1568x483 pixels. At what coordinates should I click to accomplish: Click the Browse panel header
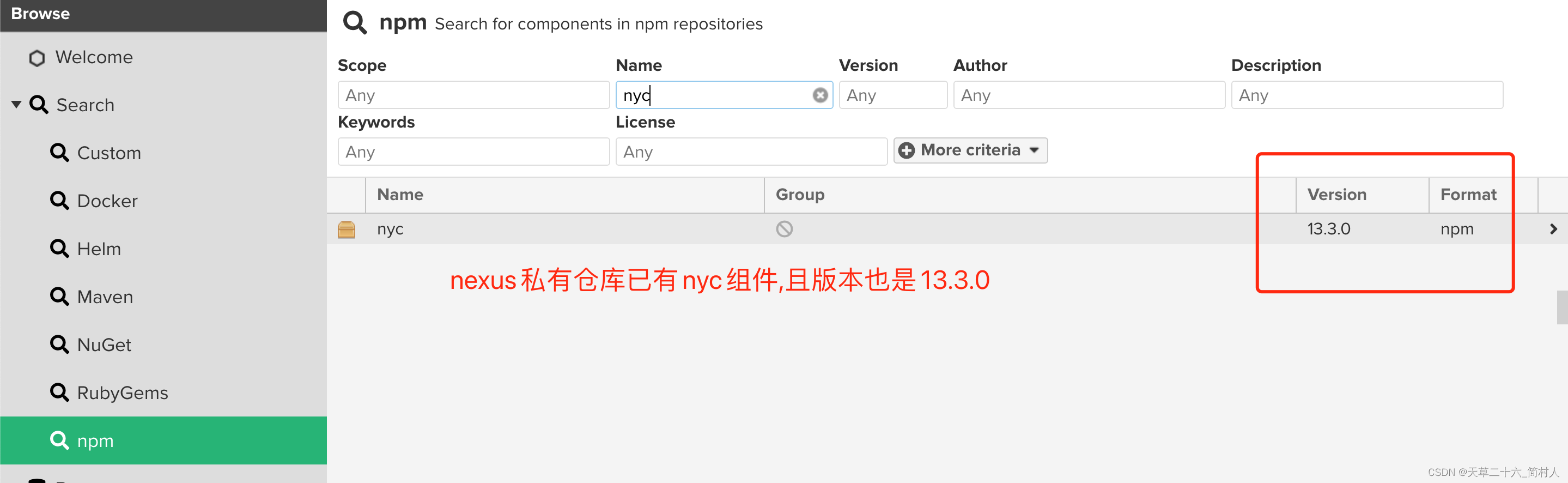coord(163,15)
